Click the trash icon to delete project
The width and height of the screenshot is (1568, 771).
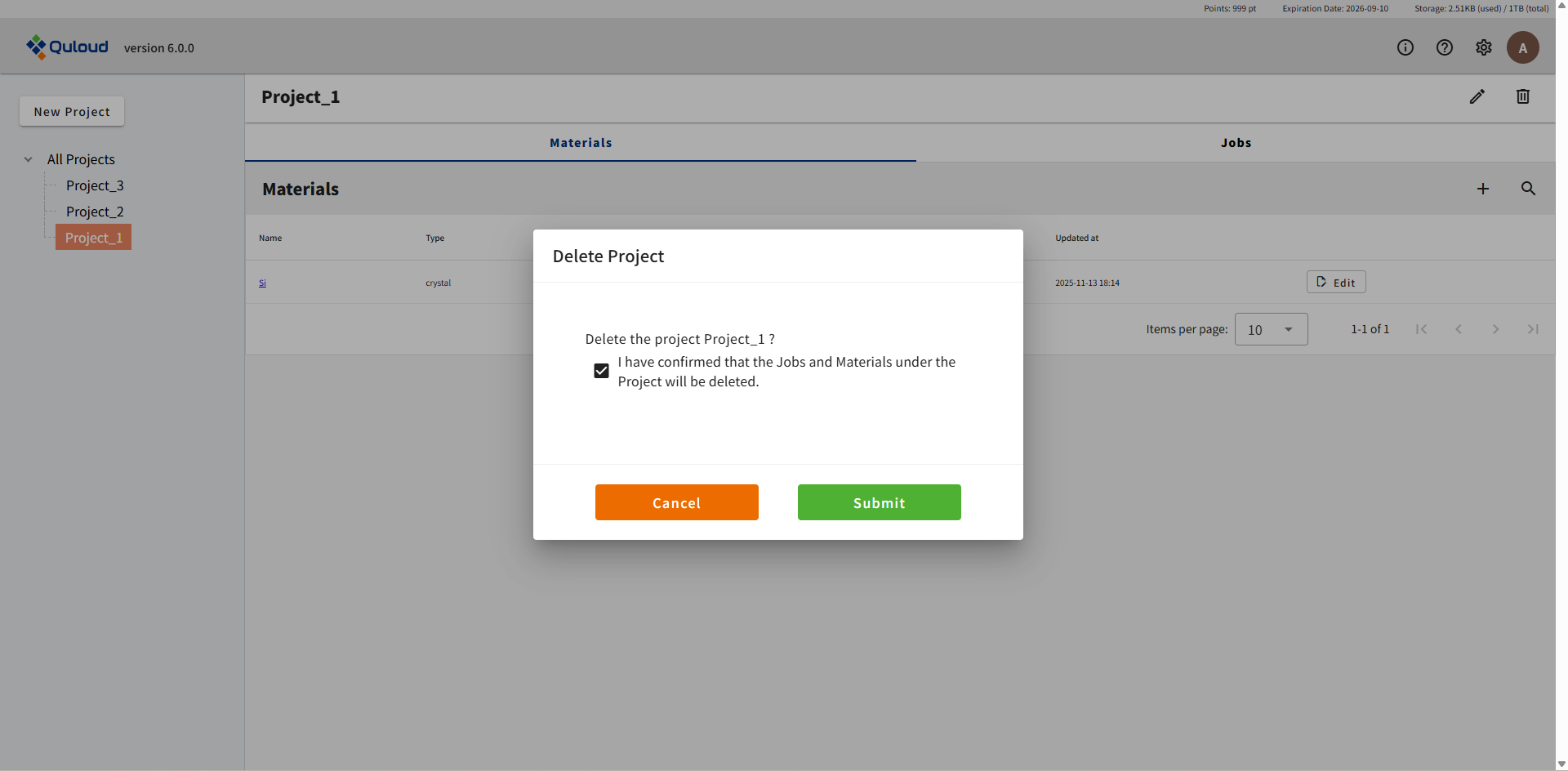click(x=1522, y=96)
